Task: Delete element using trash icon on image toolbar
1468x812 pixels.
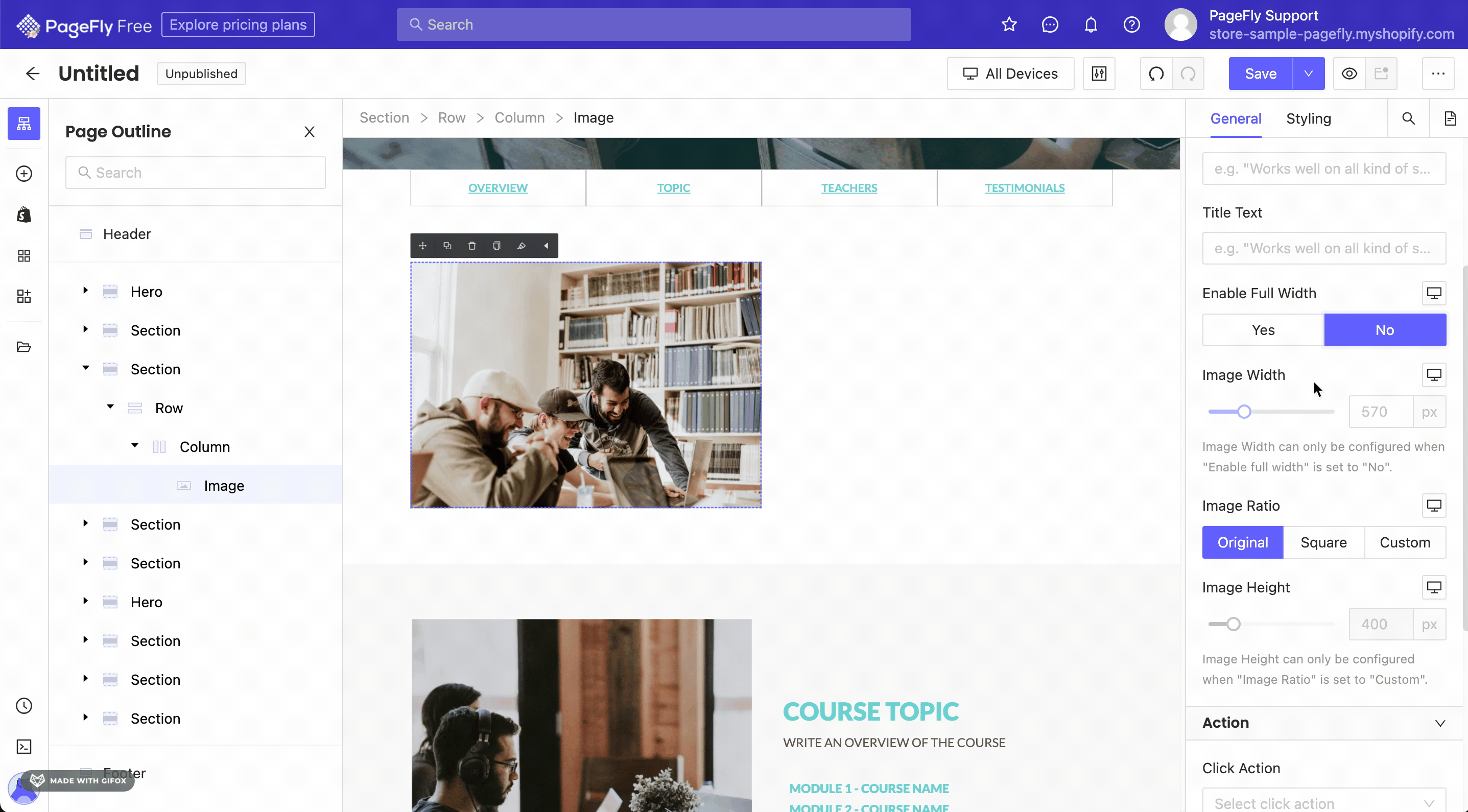Action: click(472, 246)
